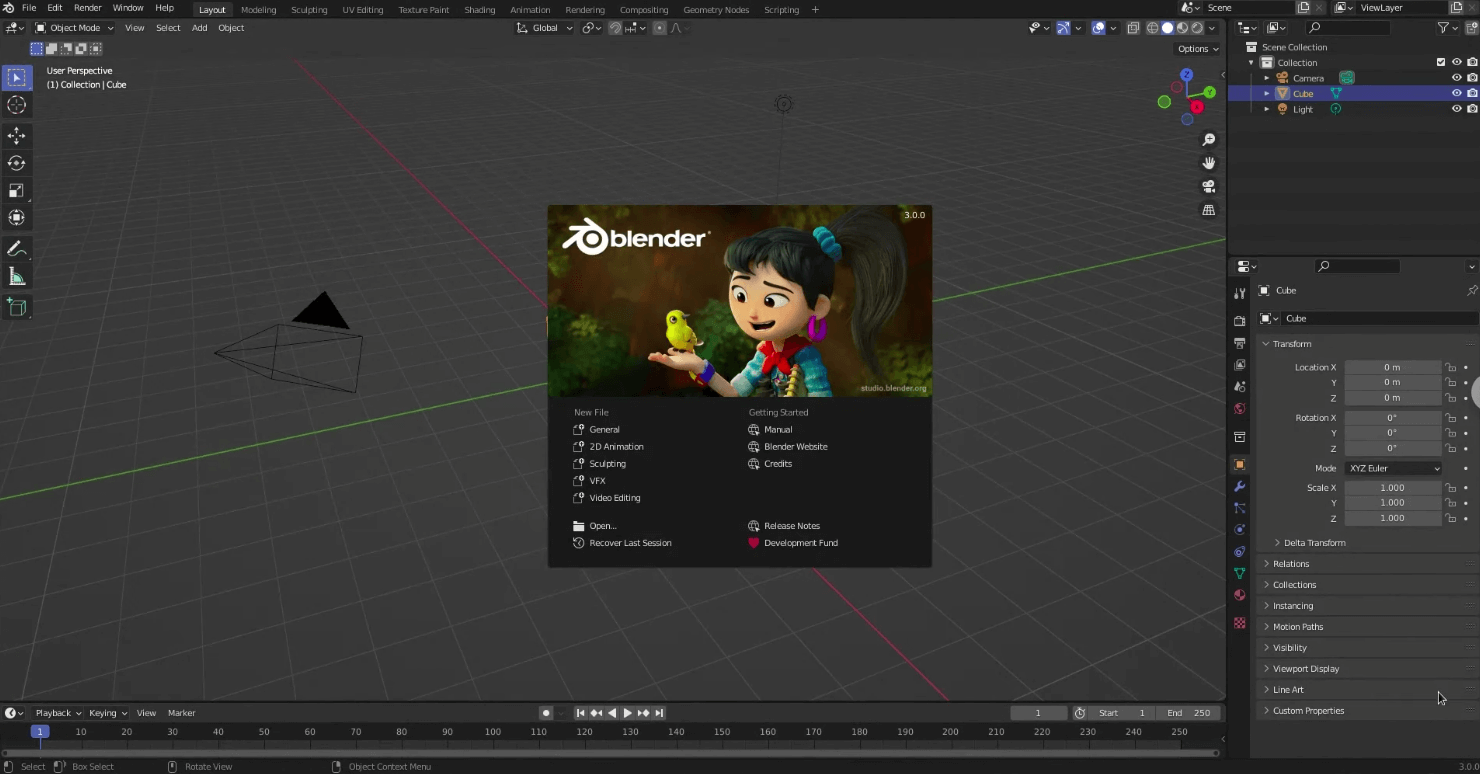Switch to the Geometry Nodes workspace tab

tap(716, 9)
